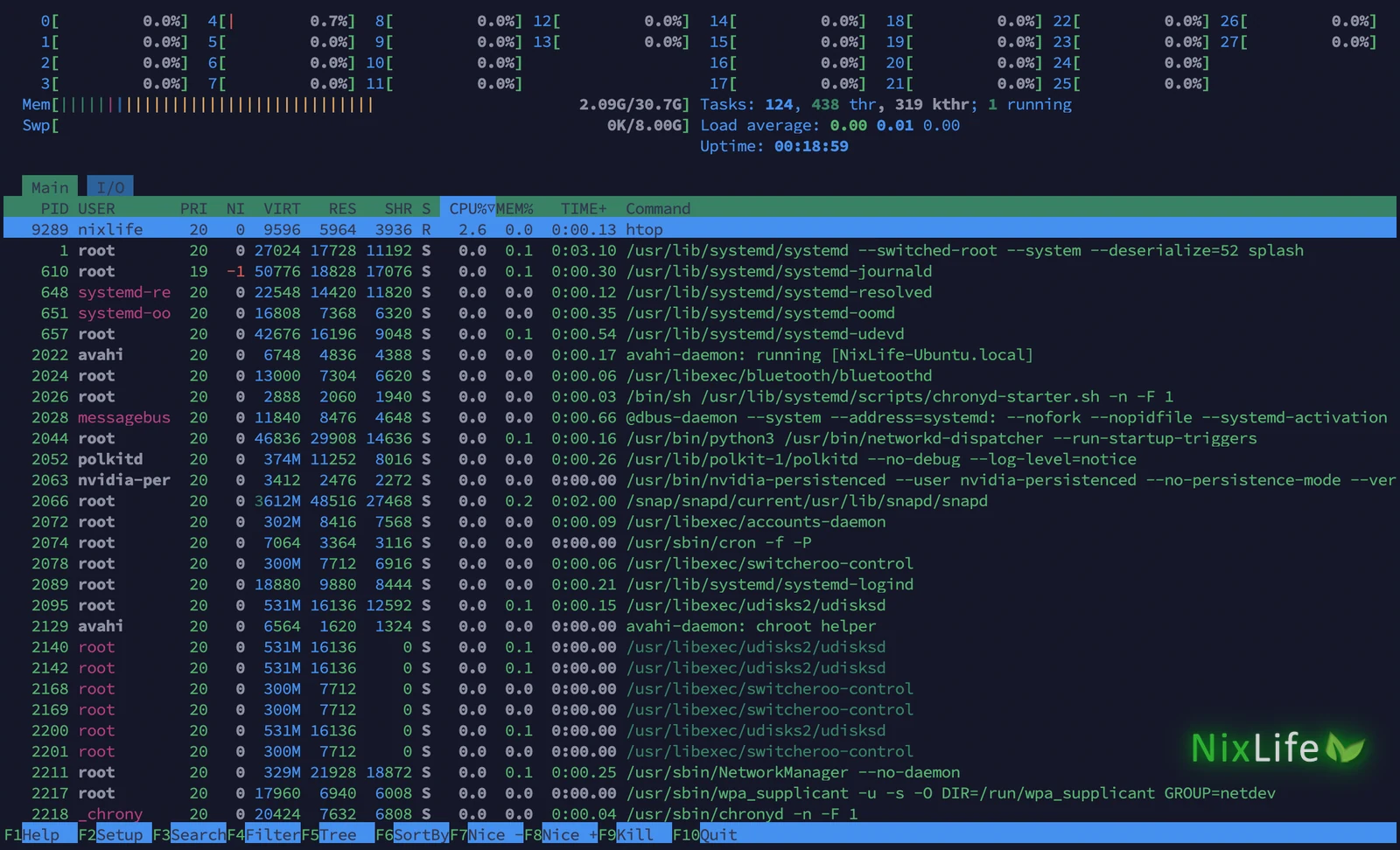Select switcheroo-control row PID 2078
1400x850 pixels.
click(700, 563)
